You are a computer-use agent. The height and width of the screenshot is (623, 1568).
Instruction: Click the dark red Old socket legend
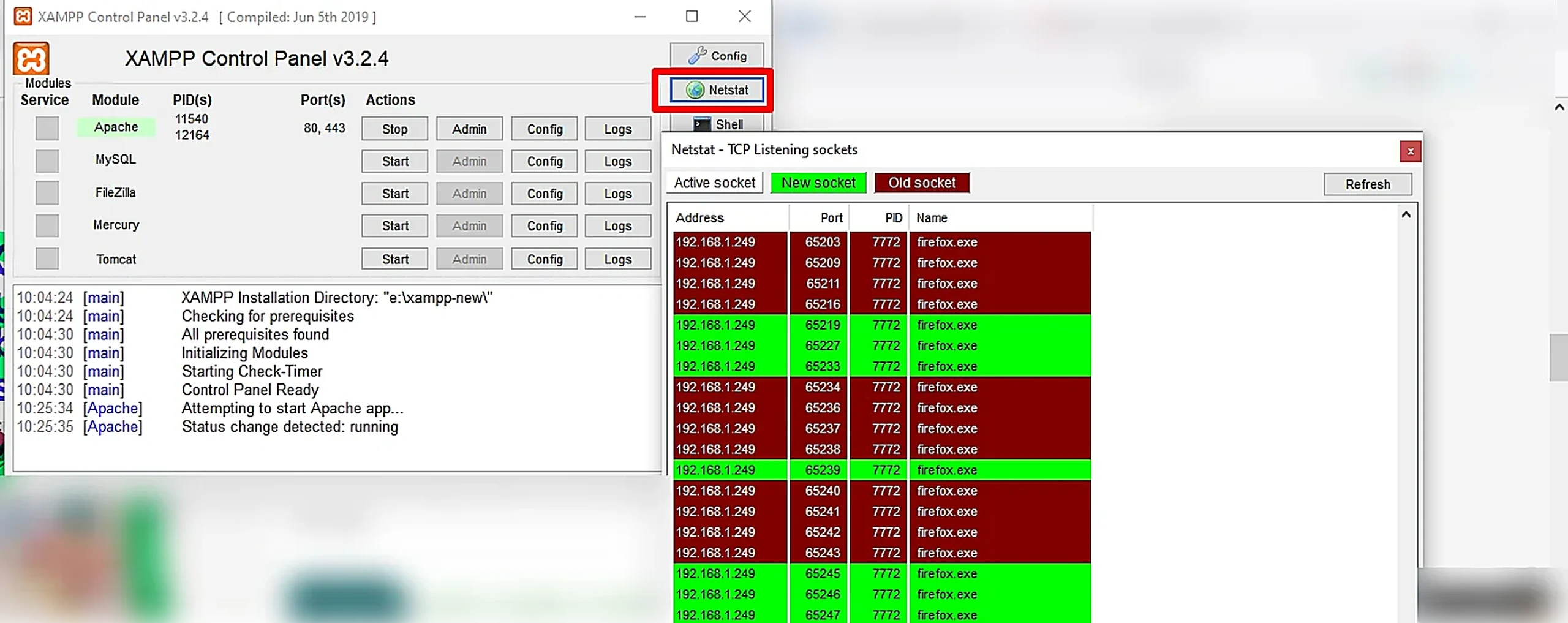pos(922,183)
